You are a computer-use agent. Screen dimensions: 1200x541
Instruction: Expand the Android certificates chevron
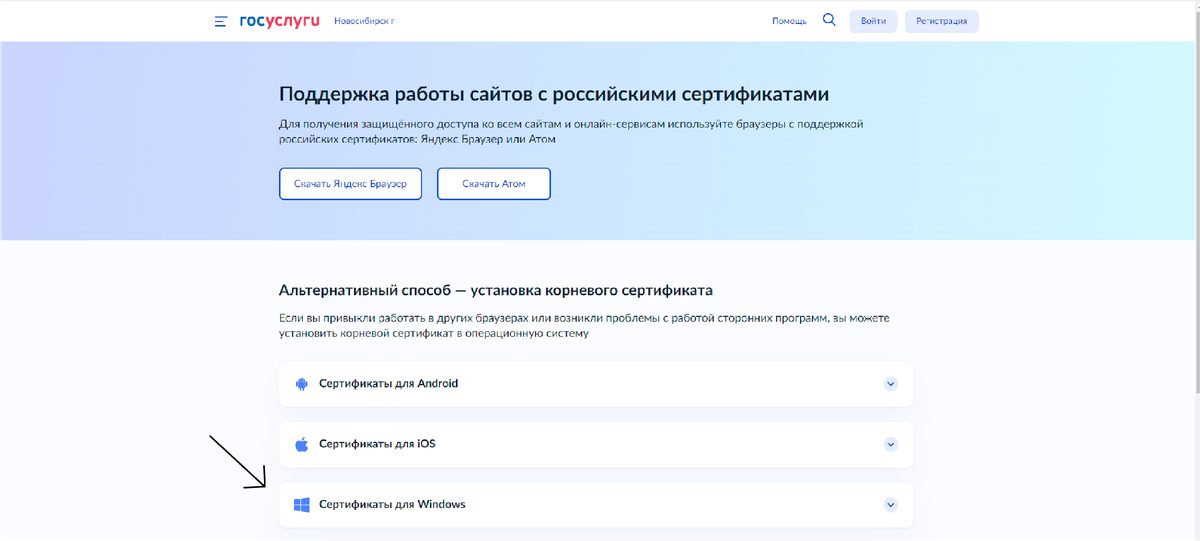pos(891,384)
